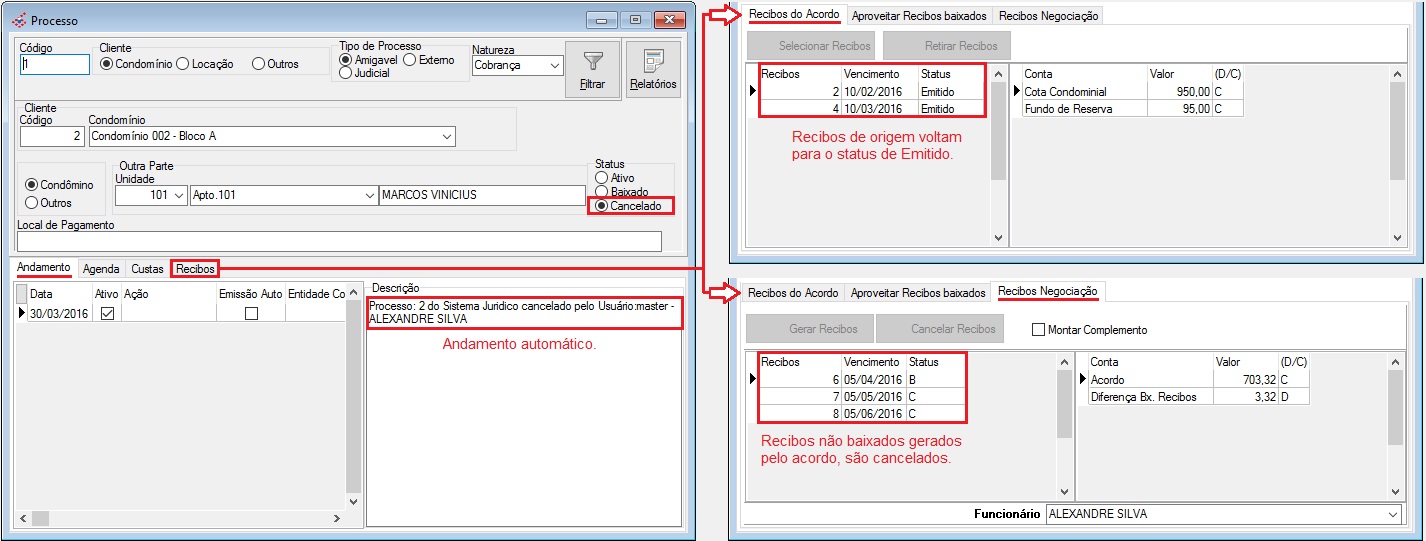The image size is (1426, 541).
Task: Choose the Locação client radio button
Action: (183, 64)
